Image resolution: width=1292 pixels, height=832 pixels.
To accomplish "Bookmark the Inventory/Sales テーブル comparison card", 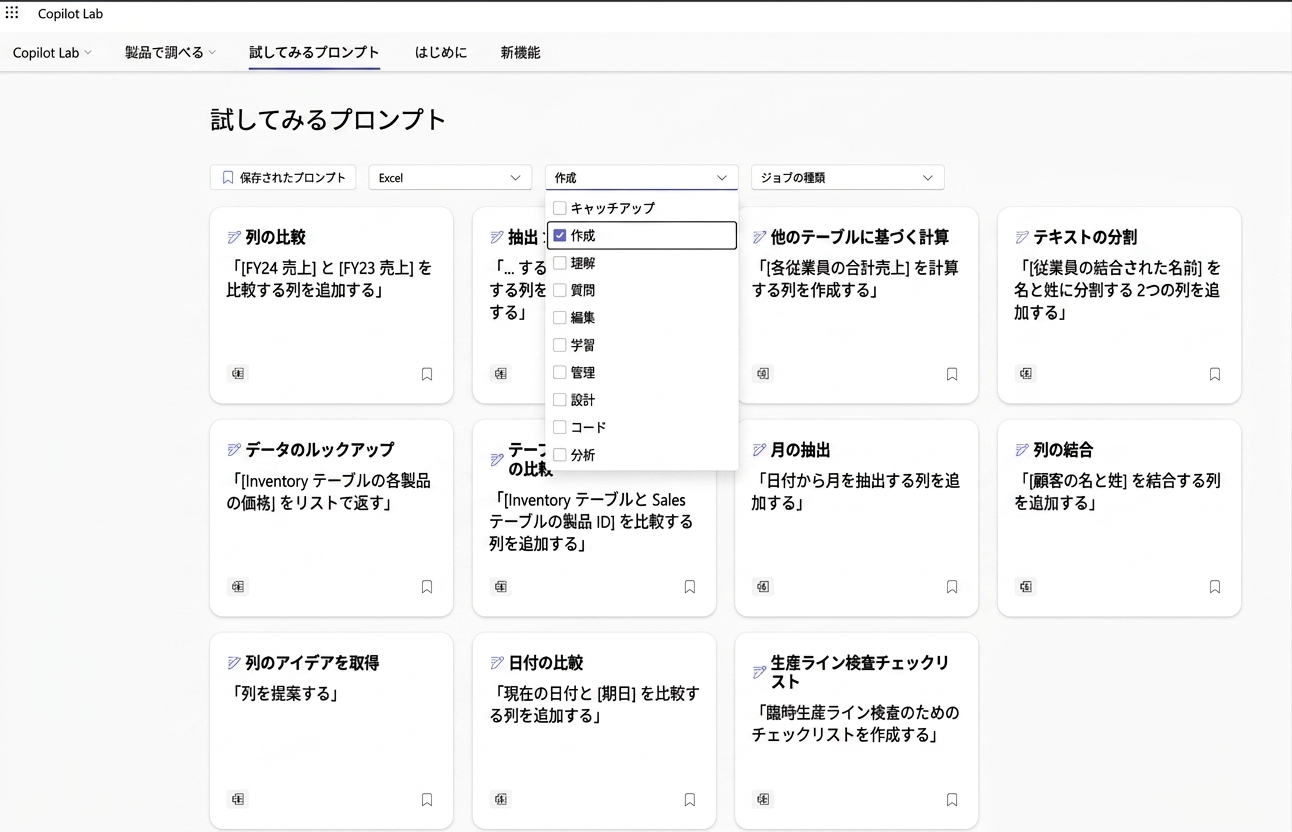I will click(x=690, y=587).
